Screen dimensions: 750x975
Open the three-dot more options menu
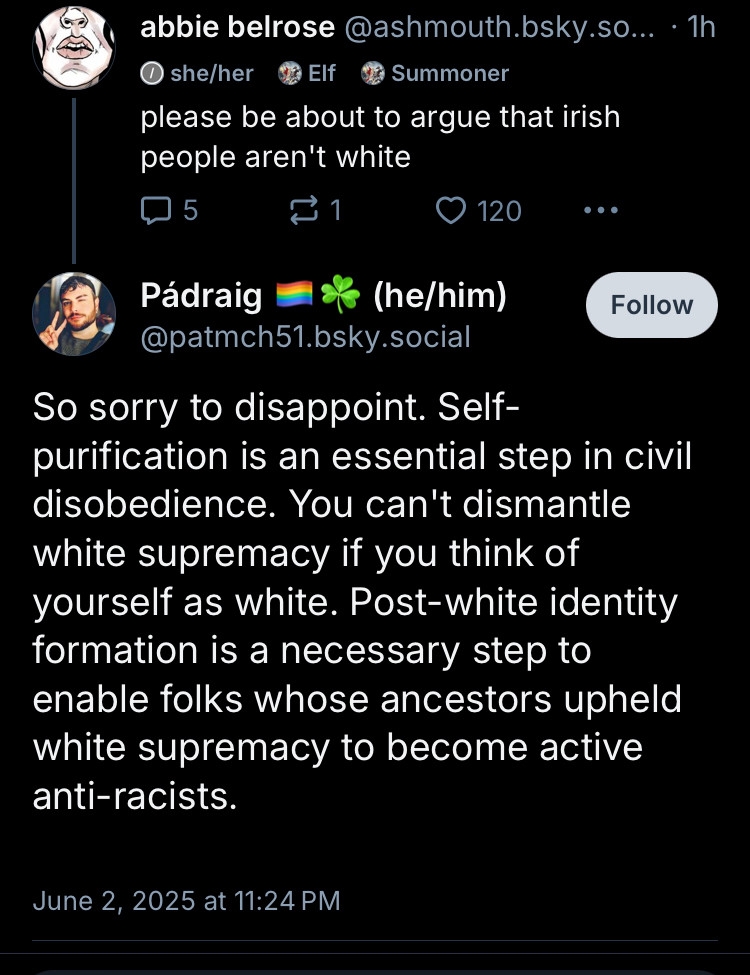coord(600,210)
